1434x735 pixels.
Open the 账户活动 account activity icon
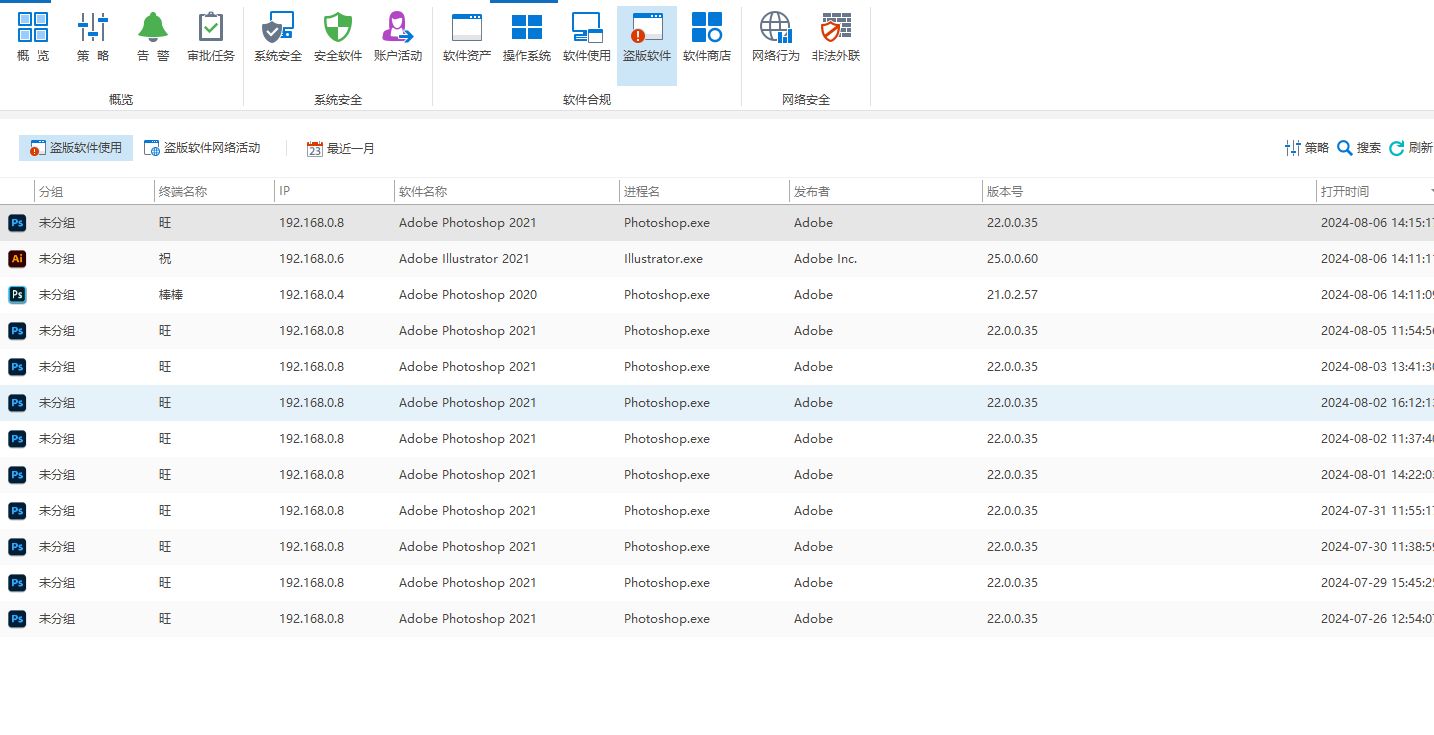[x=398, y=38]
